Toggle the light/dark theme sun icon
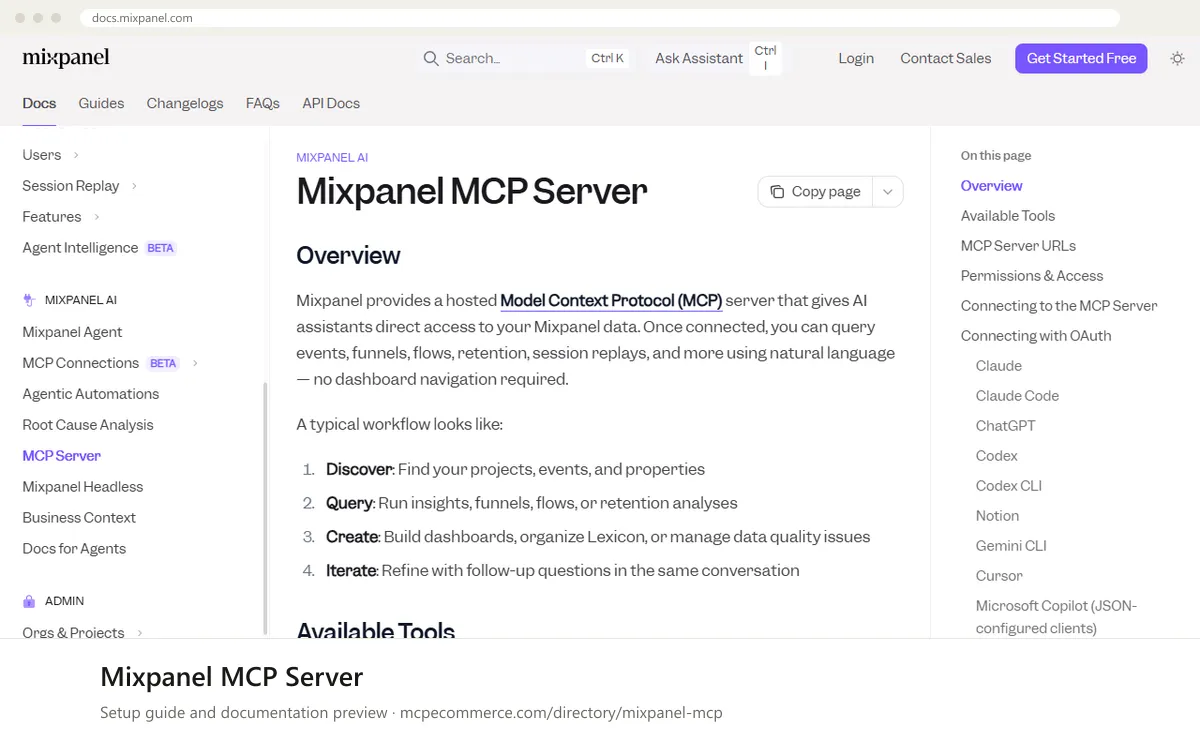 click(x=1177, y=58)
